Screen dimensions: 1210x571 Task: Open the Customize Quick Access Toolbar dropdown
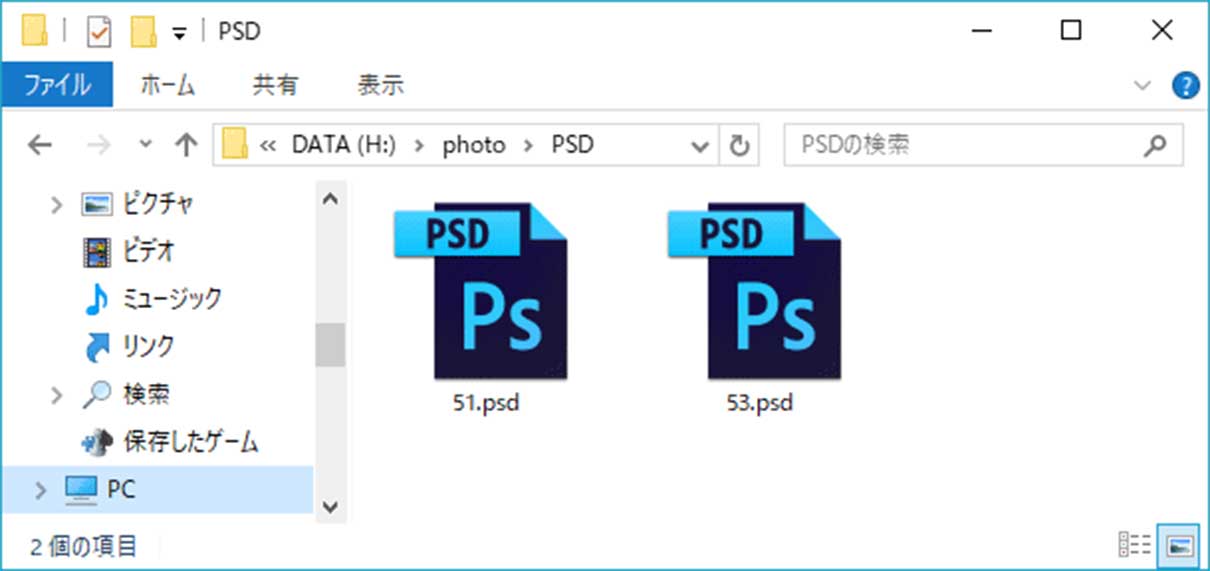[x=179, y=33]
